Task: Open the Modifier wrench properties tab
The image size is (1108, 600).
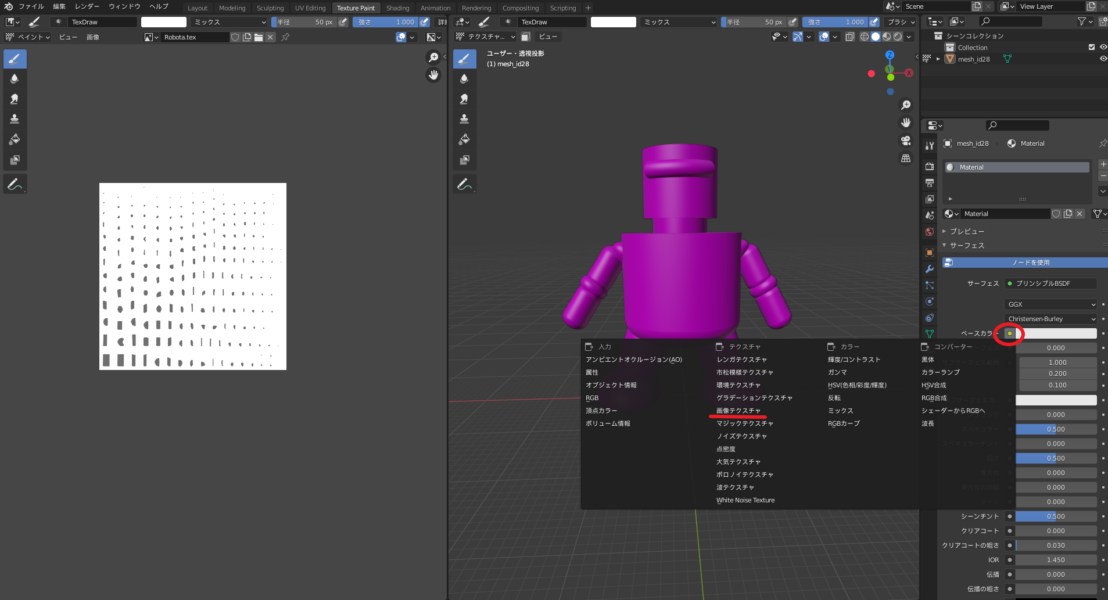Action: [929, 269]
